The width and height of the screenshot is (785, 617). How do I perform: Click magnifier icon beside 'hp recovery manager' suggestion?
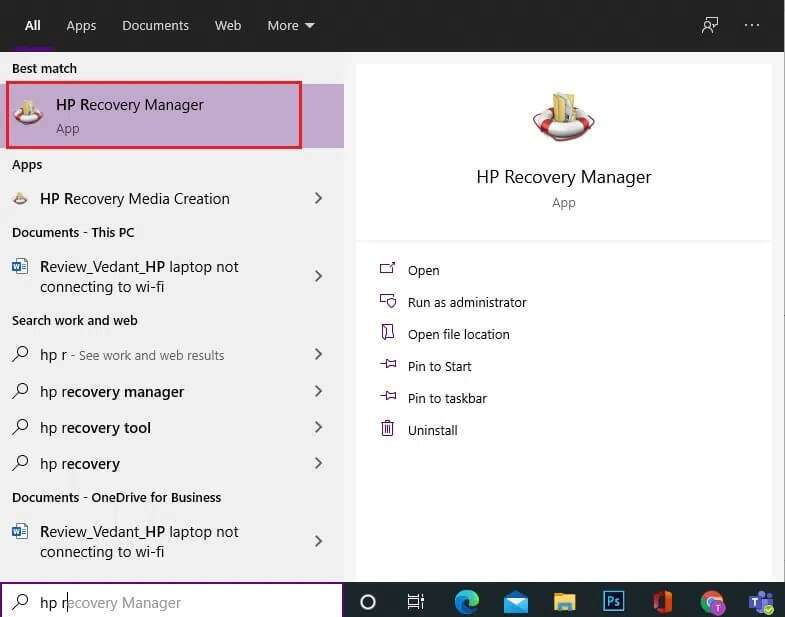pyautogui.click(x=20, y=391)
